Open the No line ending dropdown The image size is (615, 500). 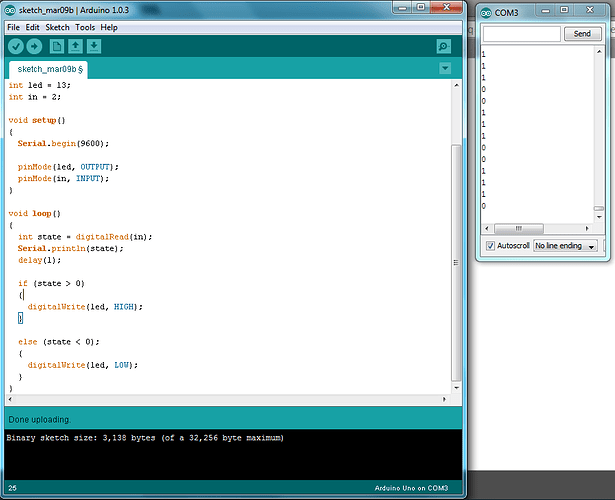[565, 246]
